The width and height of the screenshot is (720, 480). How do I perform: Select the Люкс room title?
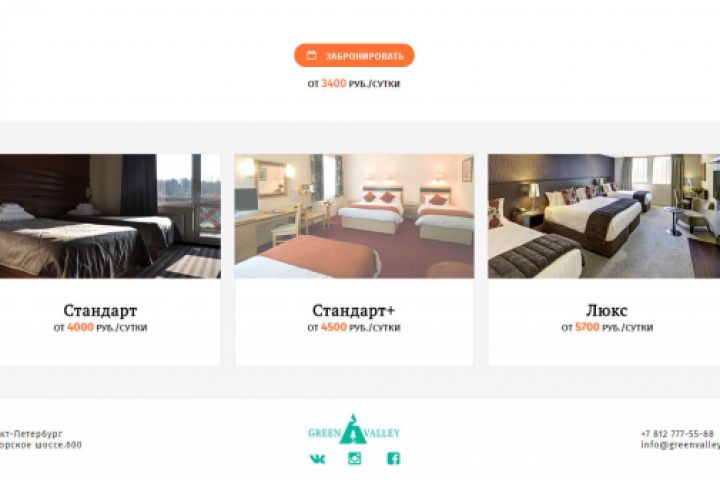point(607,311)
